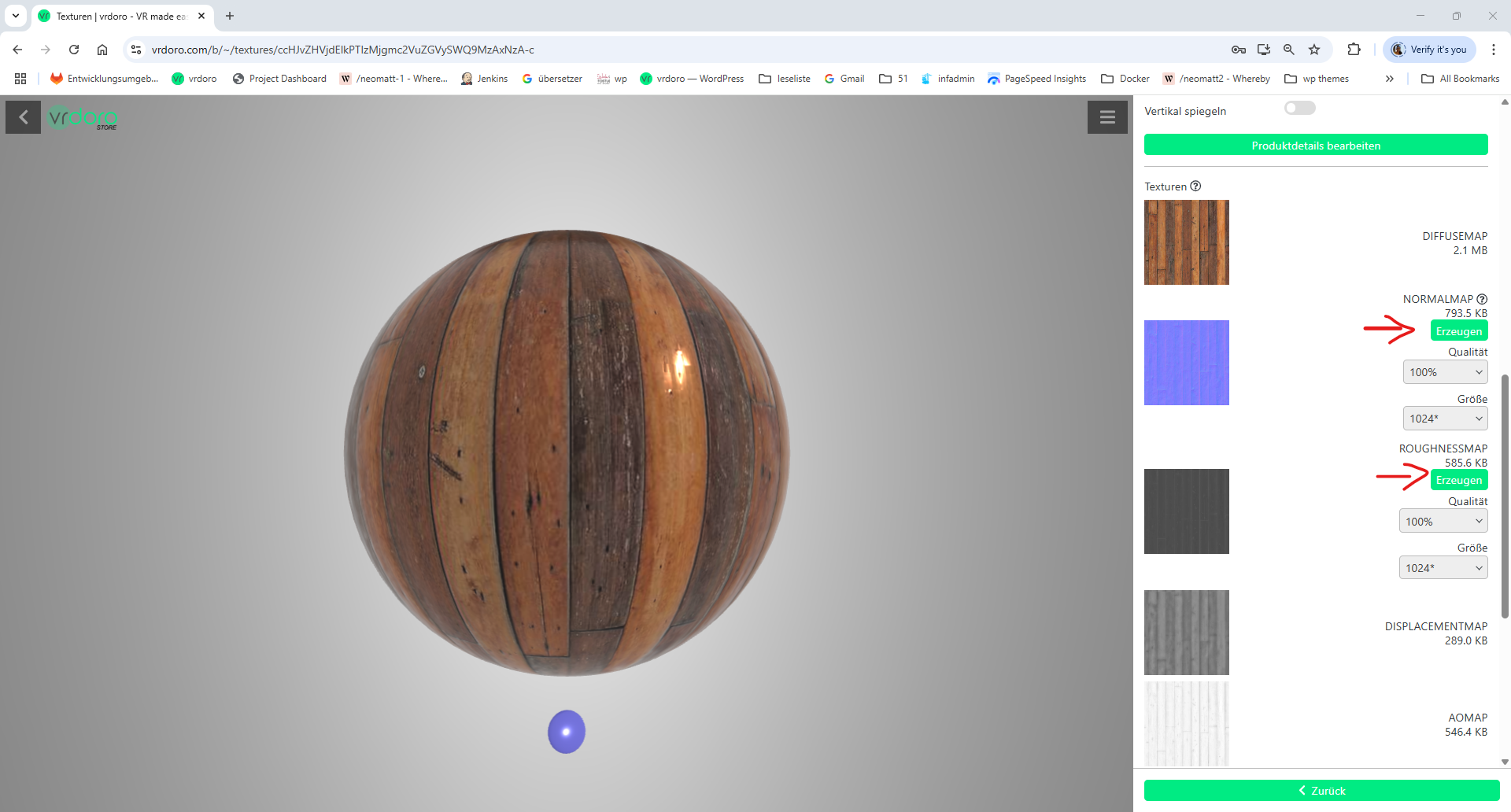Screen dimensions: 1511x812
Task: Click Erzeugen button for the Normalmap
Action: click(1458, 331)
